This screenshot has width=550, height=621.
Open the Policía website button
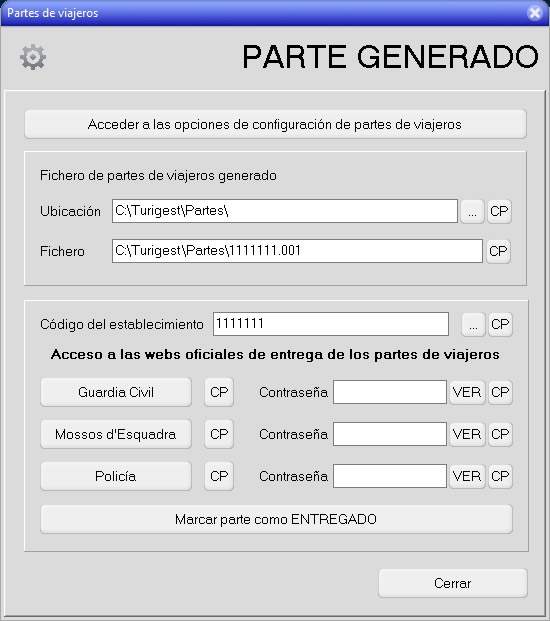point(116,476)
